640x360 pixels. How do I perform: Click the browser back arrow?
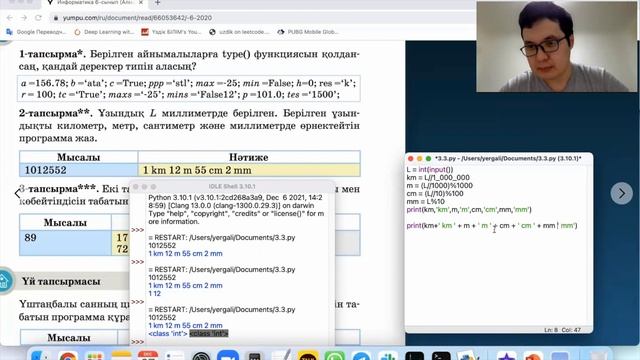click(x=10, y=18)
